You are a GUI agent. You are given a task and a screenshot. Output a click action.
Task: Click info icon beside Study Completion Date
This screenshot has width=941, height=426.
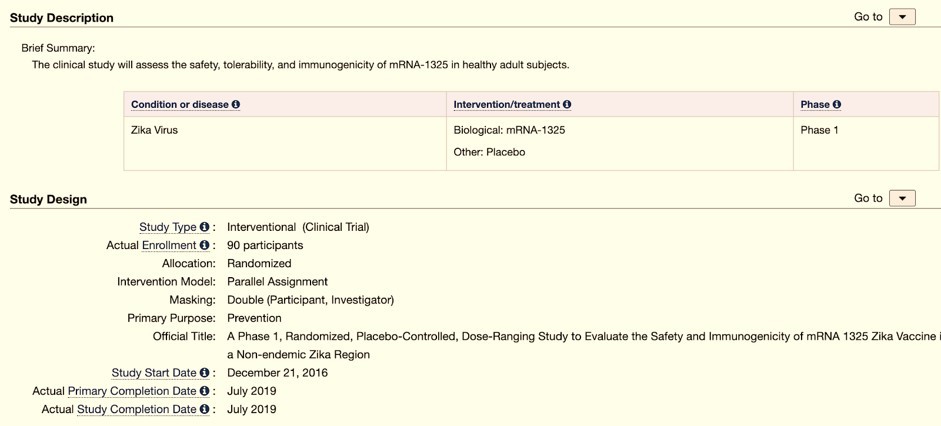coord(205,409)
